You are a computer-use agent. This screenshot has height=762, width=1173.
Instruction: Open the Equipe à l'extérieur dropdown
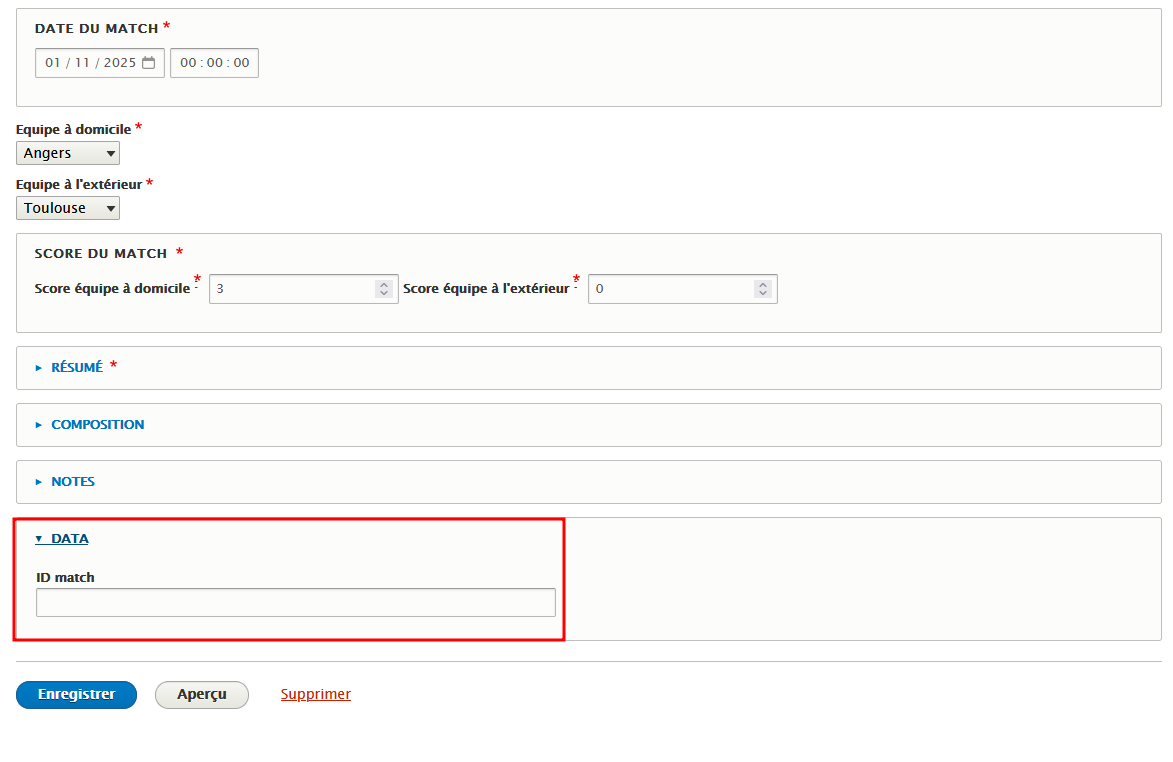click(x=68, y=208)
